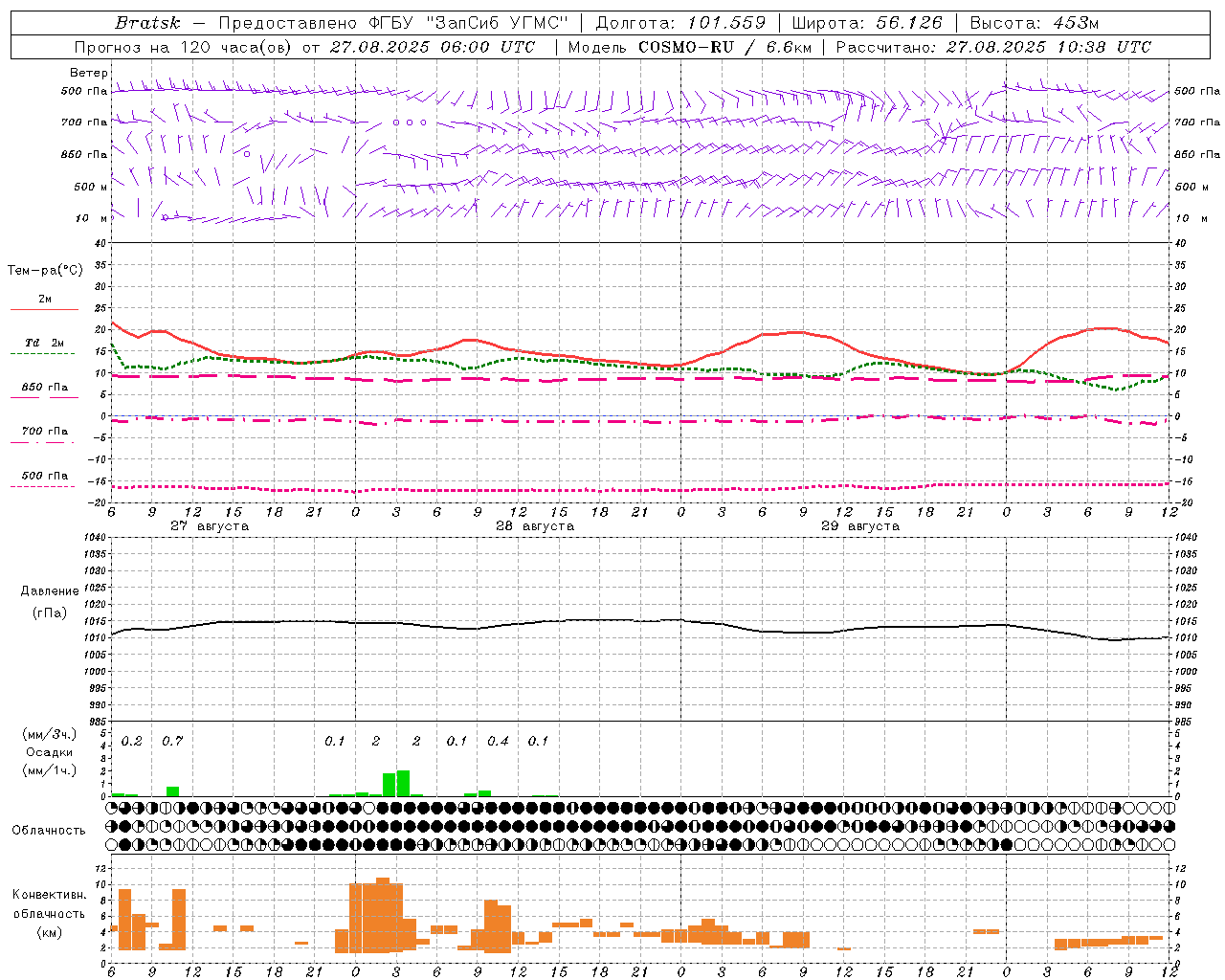The width and height of the screenshot is (1225, 980).
Task: Click the "Модель COSMO-RU / 6.6км" text
Action: coord(689,47)
